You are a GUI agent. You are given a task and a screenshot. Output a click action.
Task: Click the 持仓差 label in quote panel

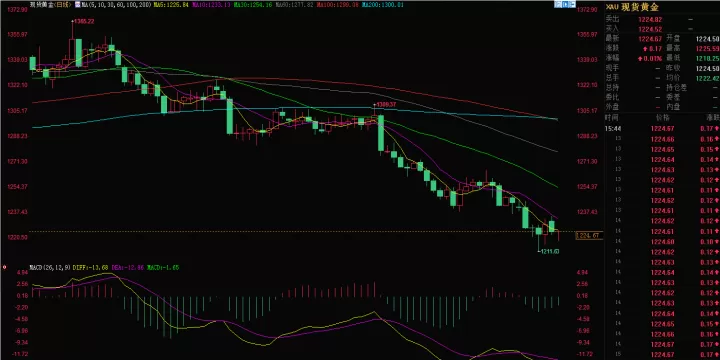click(676, 87)
